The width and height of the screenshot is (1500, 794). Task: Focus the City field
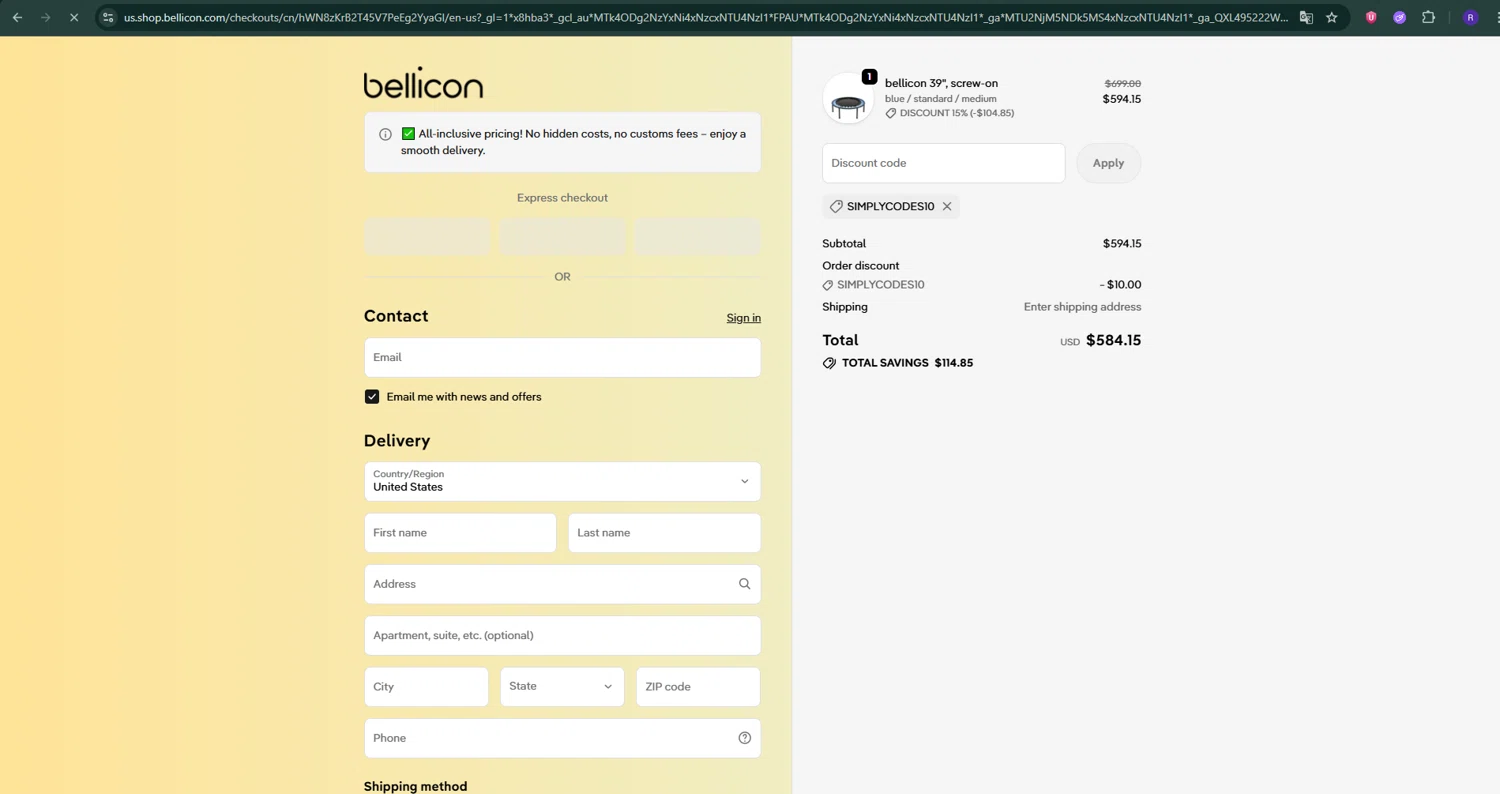coord(426,687)
